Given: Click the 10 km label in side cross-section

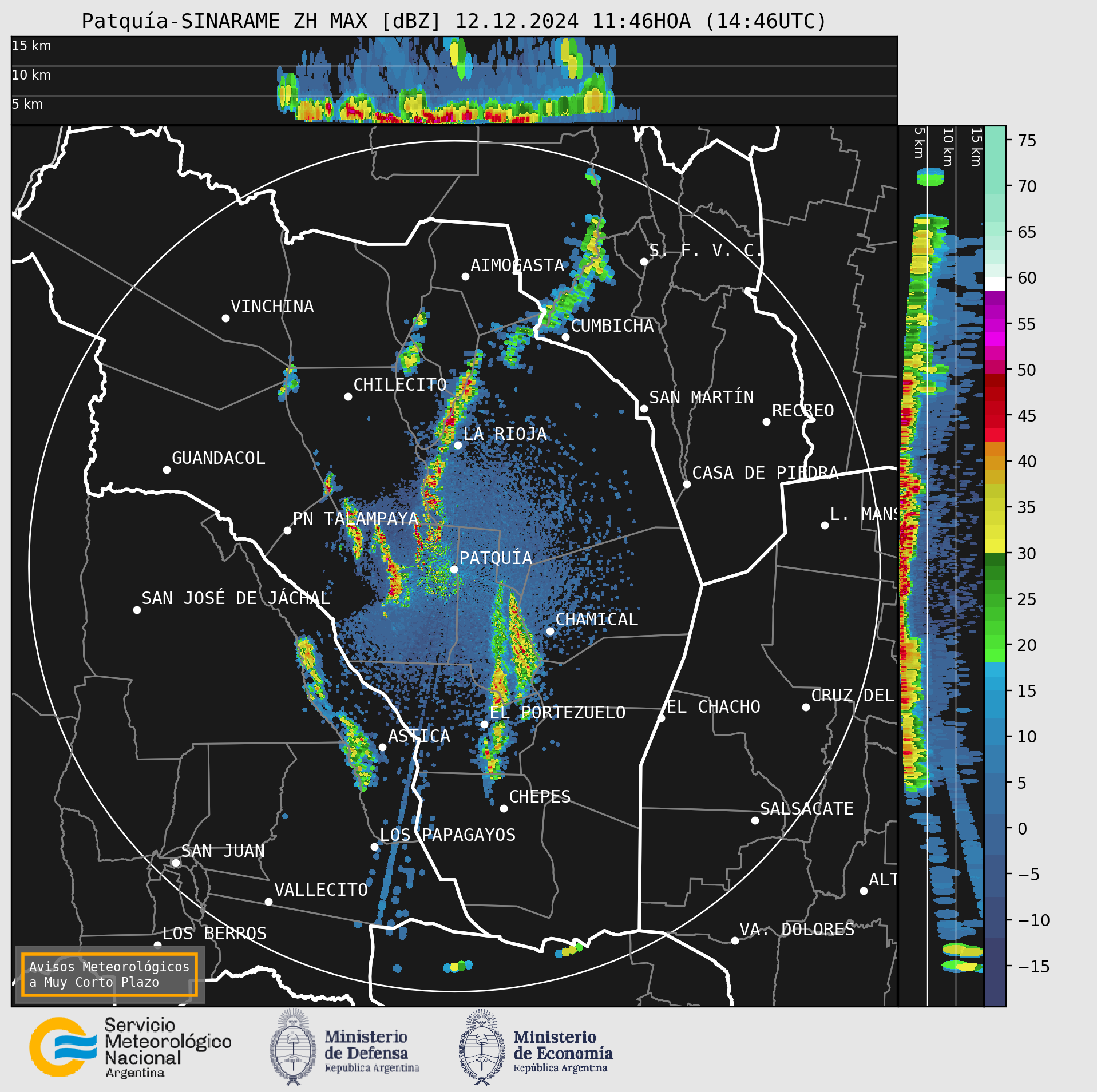Looking at the screenshot, I should tap(948, 147).
